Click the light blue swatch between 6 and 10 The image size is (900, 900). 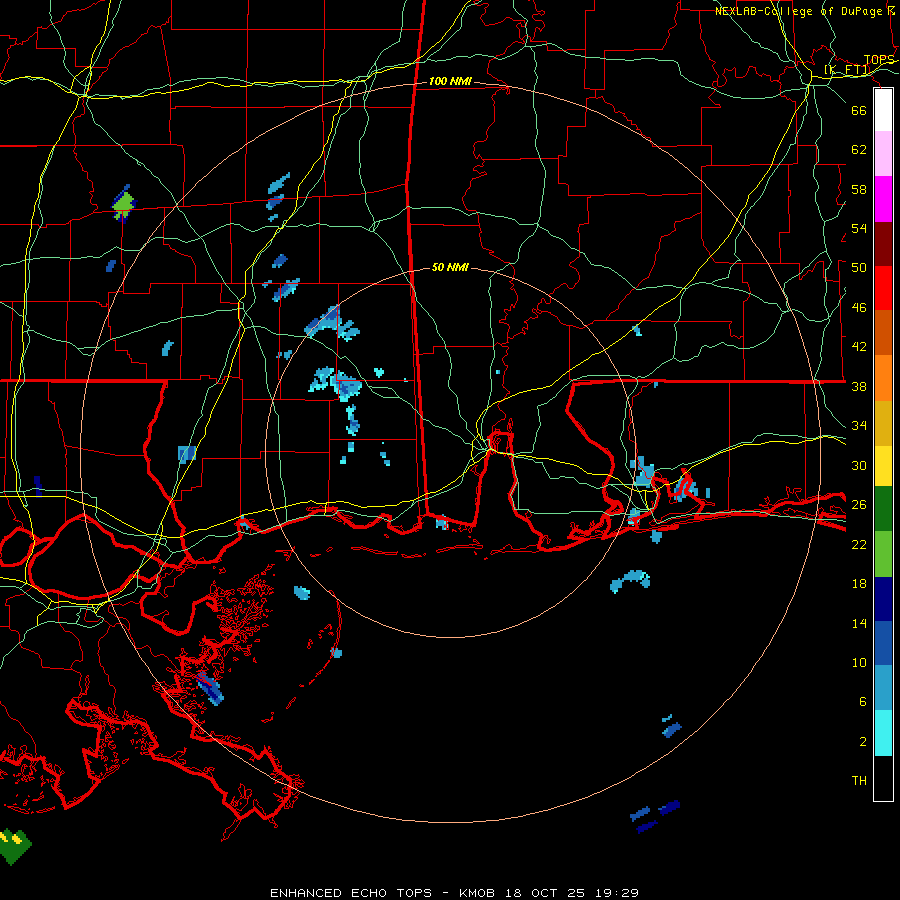883,688
